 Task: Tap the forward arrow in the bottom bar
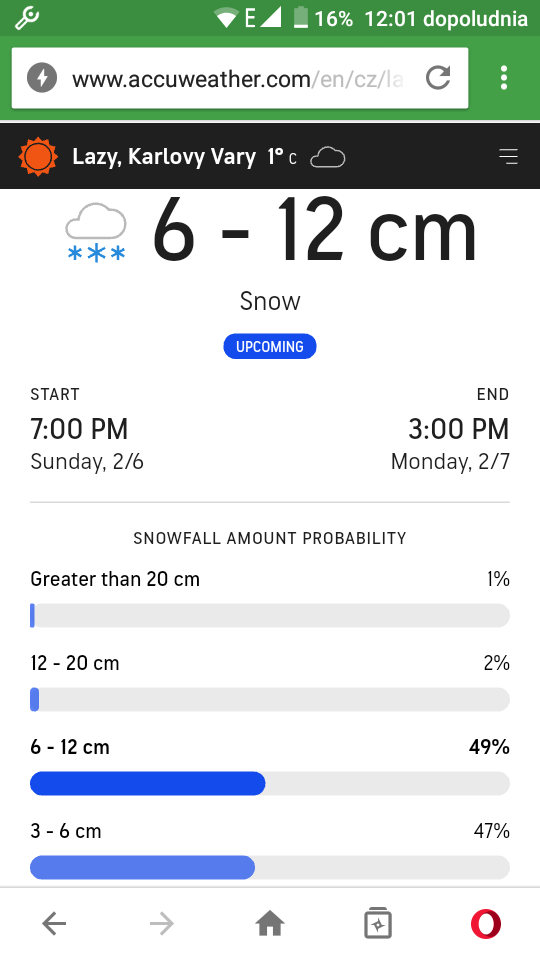point(162,924)
